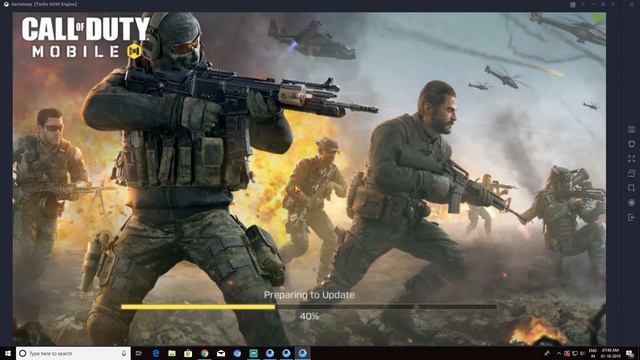Open the volume icon in system tray
The width and height of the screenshot is (640, 360).
[582, 353]
